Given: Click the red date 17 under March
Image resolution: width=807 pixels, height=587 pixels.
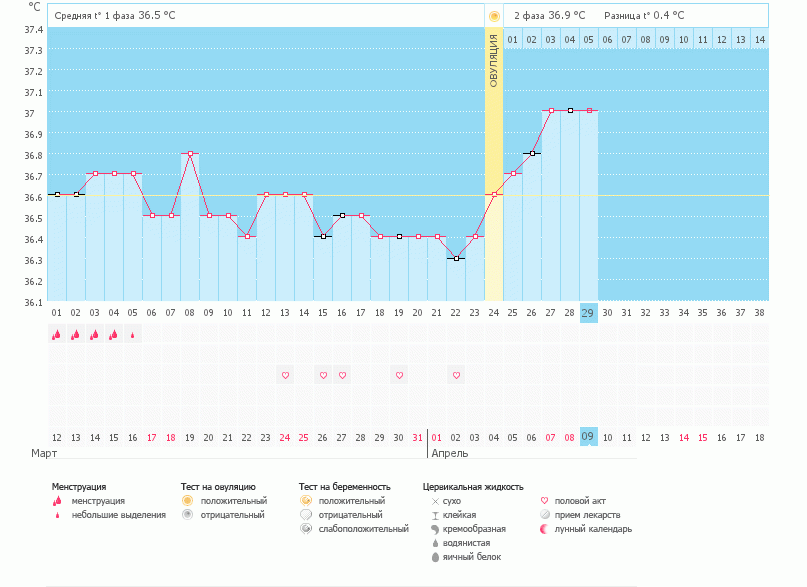Looking at the screenshot, I should point(152,437).
